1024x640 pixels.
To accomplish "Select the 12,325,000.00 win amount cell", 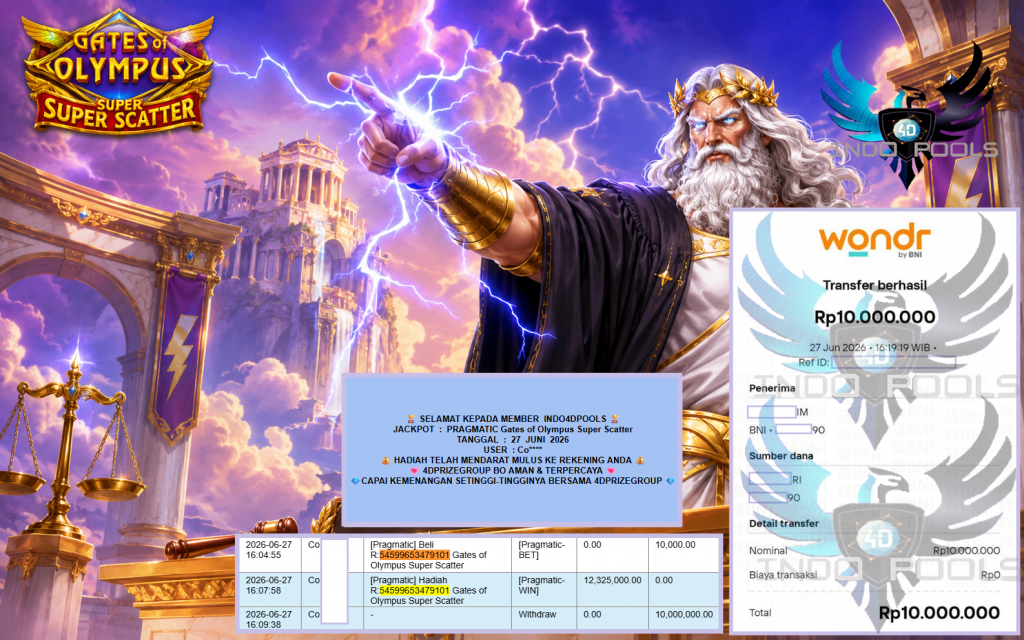I will coord(613,590).
